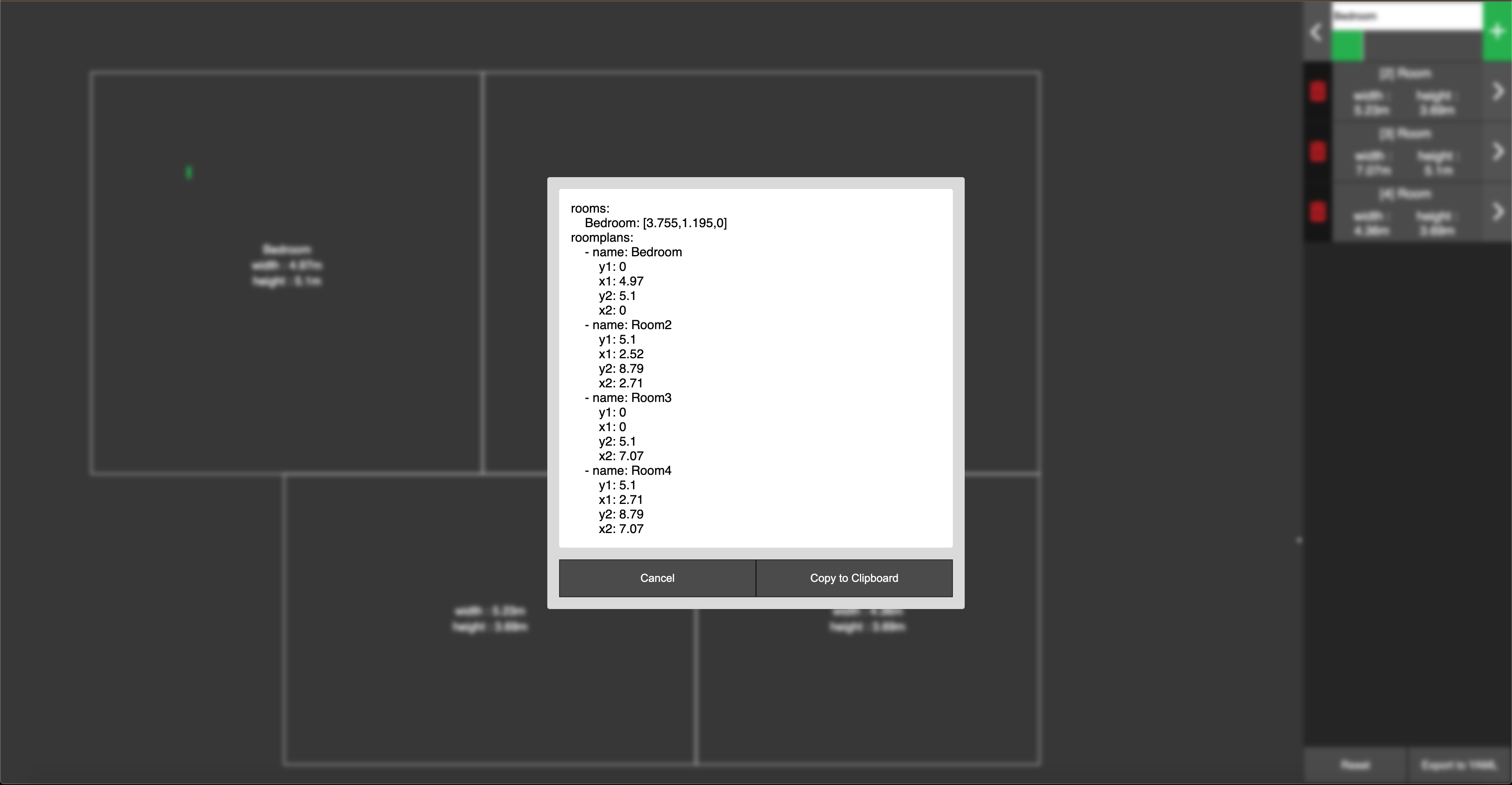Click the 'x1: 0' line under Room3
The height and width of the screenshot is (785, 1512).
(612, 427)
